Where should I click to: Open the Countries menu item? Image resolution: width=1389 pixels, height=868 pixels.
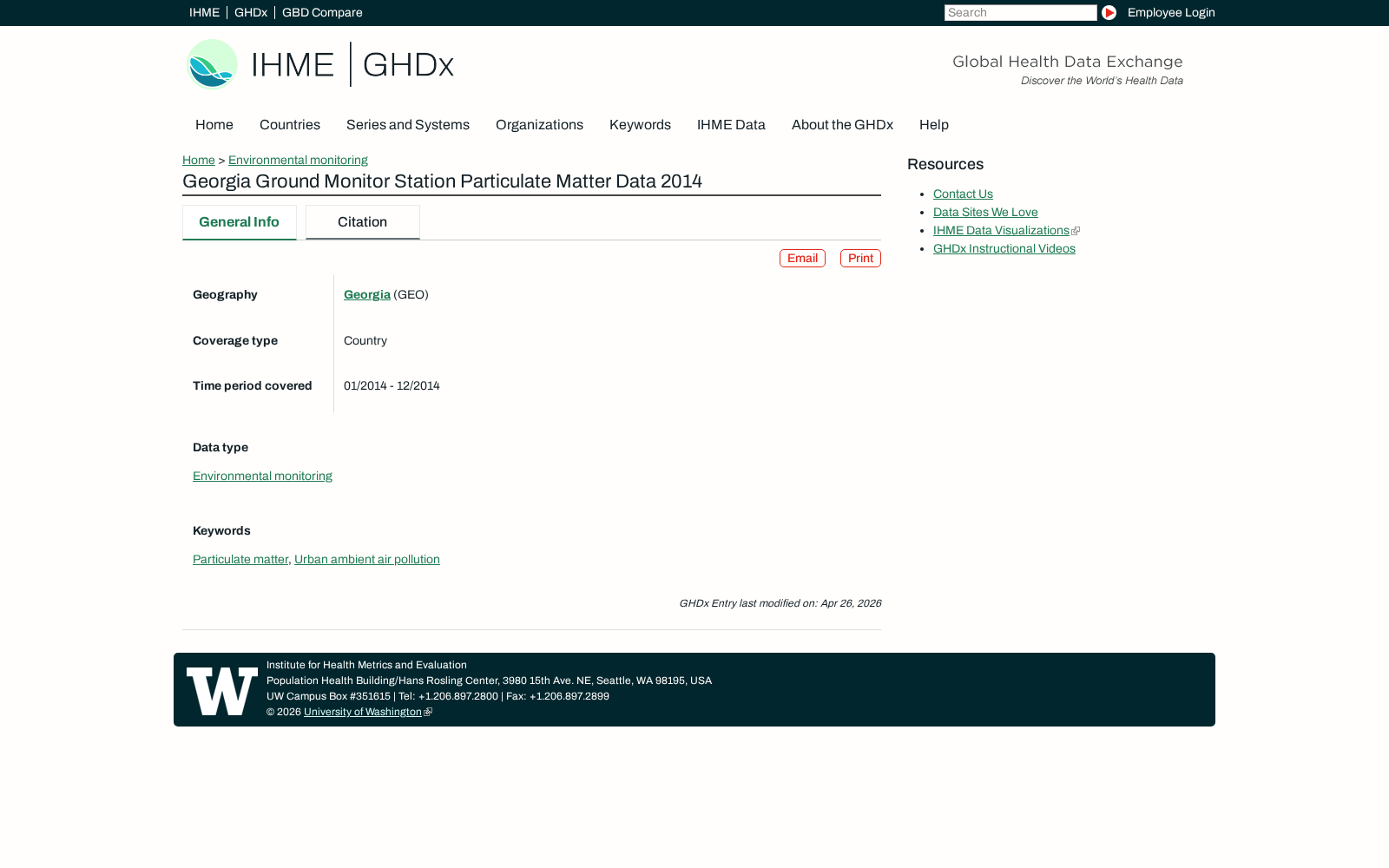pyautogui.click(x=290, y=125)
